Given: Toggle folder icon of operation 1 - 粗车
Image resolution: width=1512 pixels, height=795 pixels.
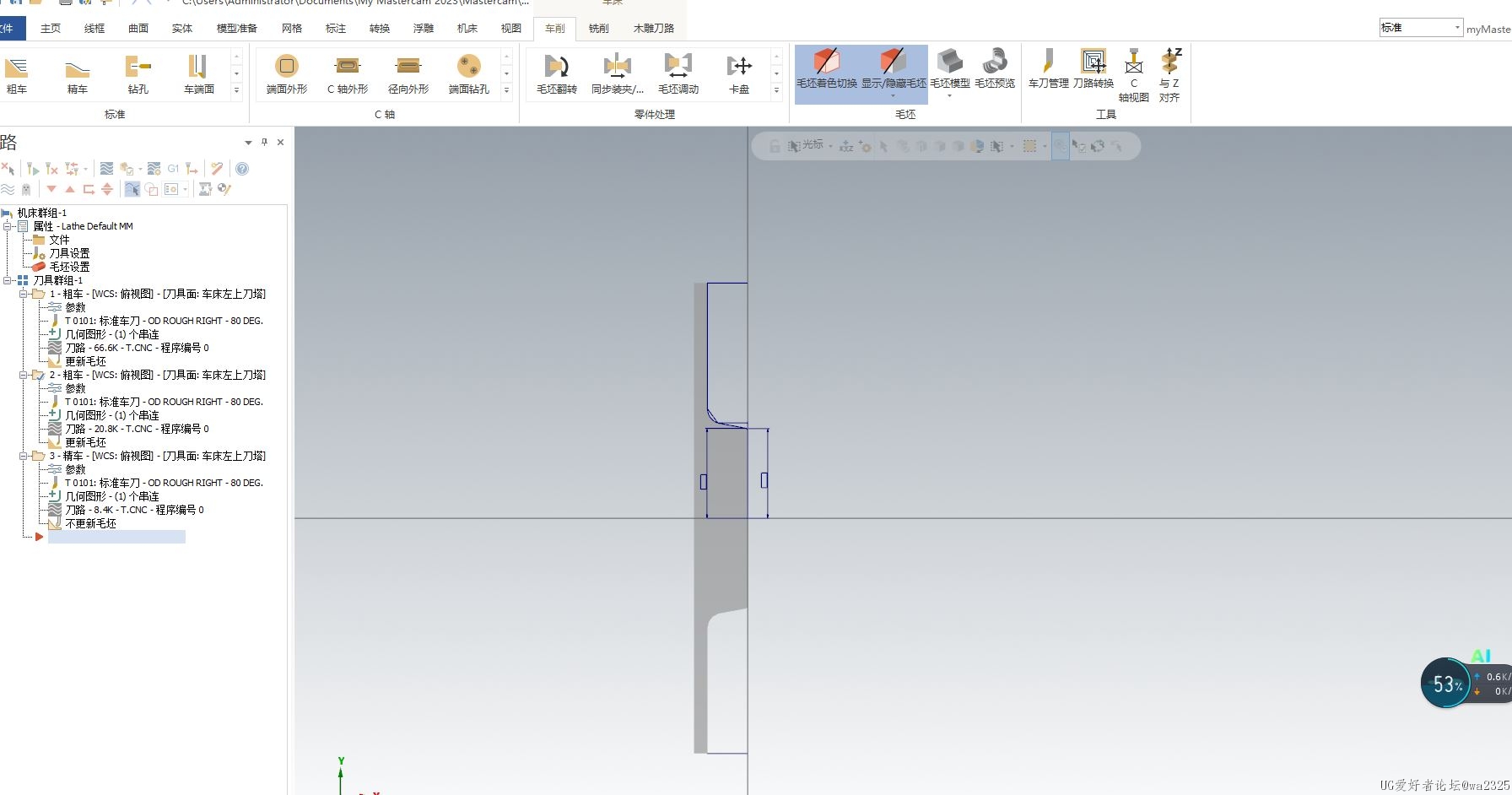Looking at the screenshot, I should [x=38, y=294].
